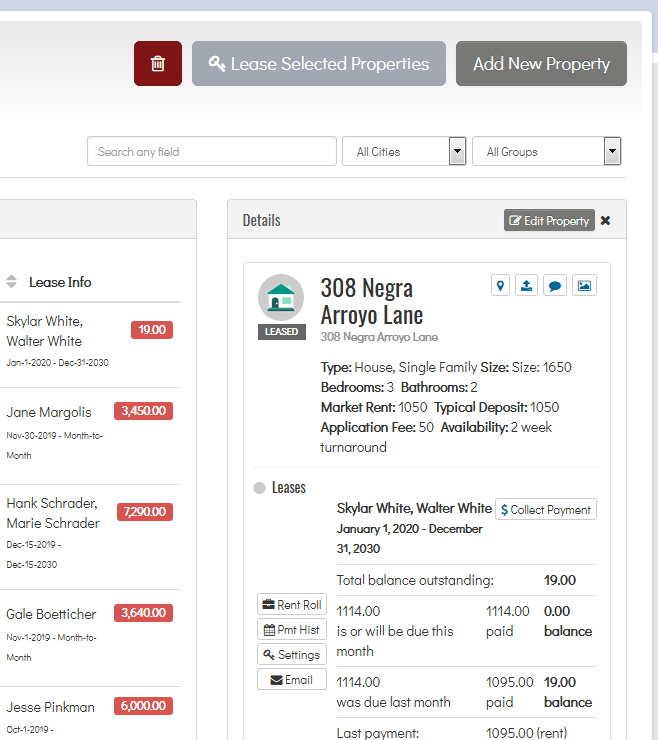Click the speech bubble comment icon

pos(555,286)
